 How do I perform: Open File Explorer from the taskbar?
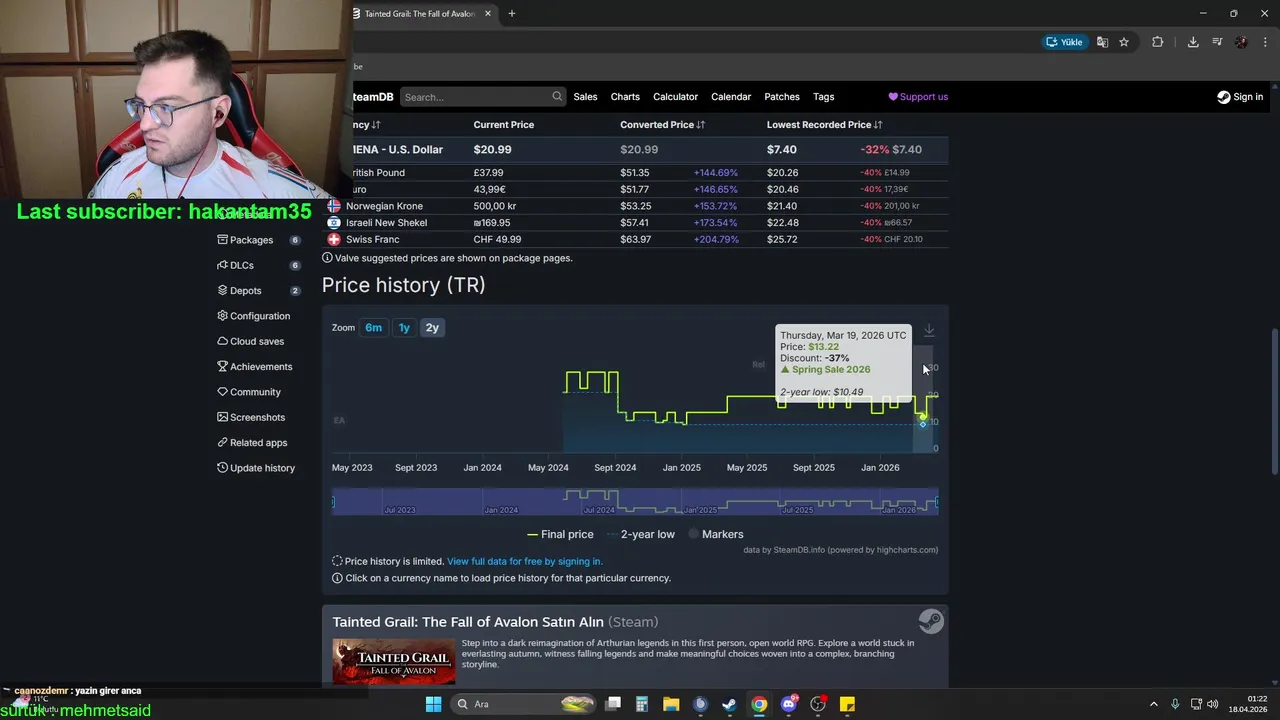(x=671, y=704)
